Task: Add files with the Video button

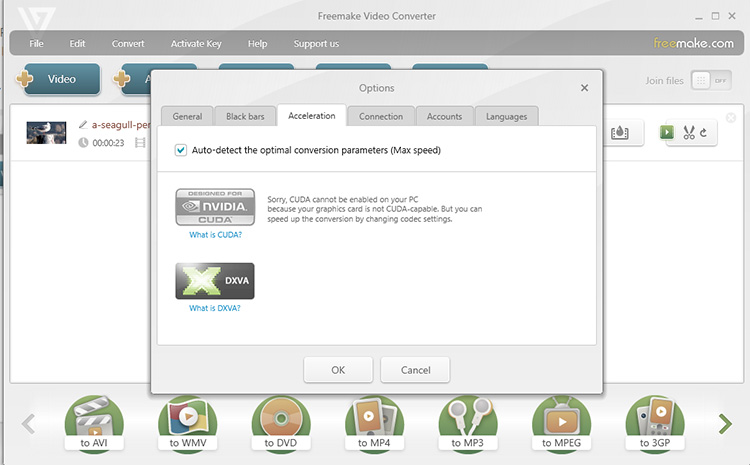Action: pyautogui.click(x=62, y=79)
